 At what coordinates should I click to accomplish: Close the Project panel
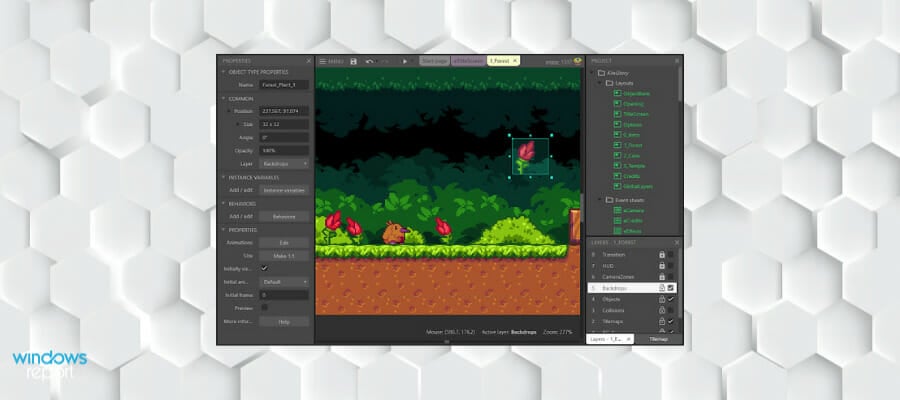click(x=677, y=61)
